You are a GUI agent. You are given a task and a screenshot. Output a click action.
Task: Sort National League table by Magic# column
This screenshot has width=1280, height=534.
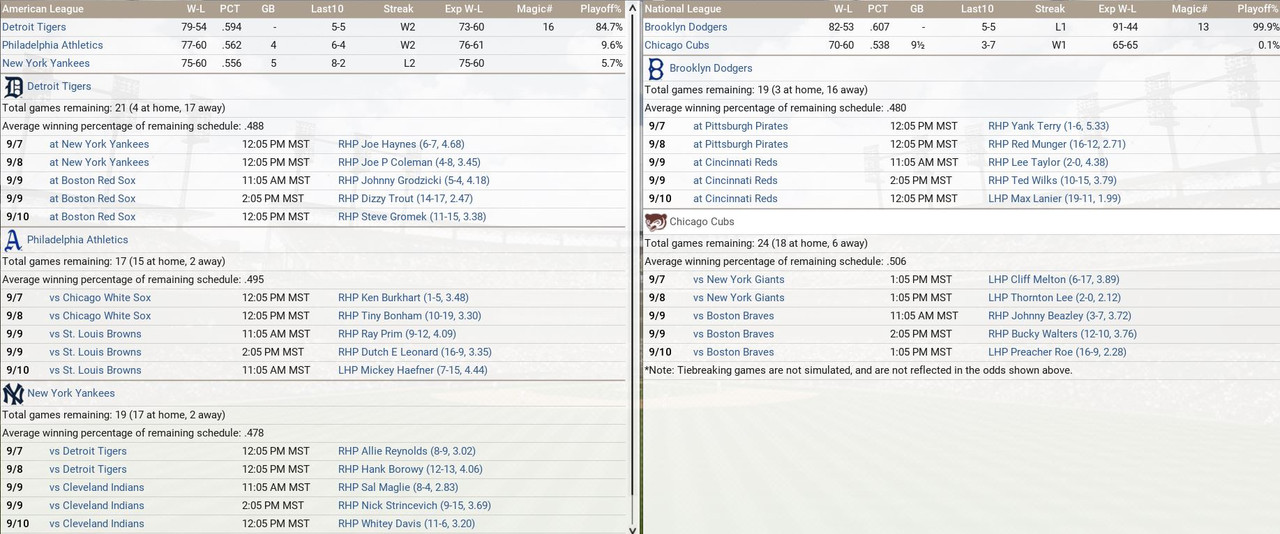coord(1189,8)
